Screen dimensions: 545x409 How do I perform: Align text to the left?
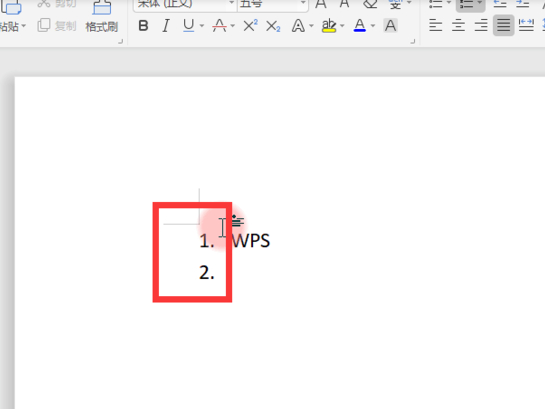pyautogui.click(x=436, y=26)
